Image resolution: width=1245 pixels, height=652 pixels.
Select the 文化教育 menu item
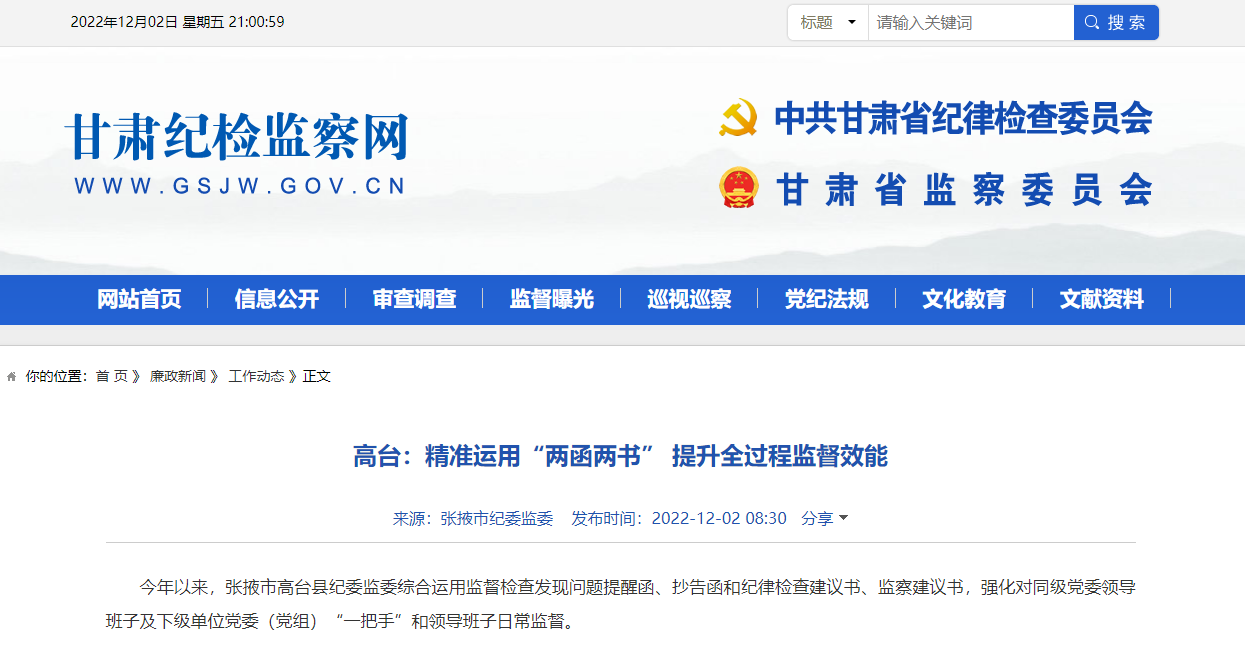coord(964,299)
